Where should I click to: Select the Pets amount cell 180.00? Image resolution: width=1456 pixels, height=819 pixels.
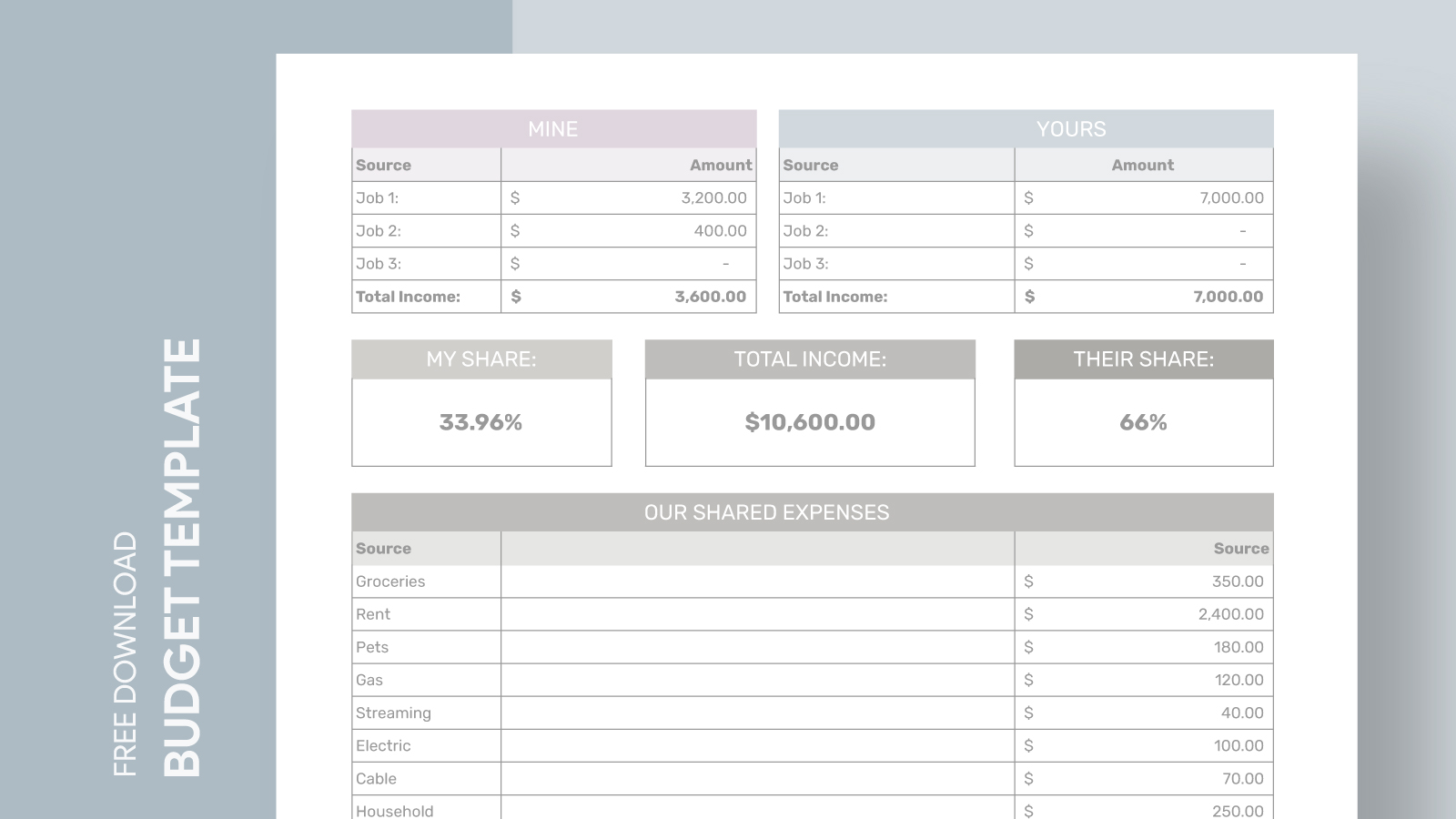1143,647
